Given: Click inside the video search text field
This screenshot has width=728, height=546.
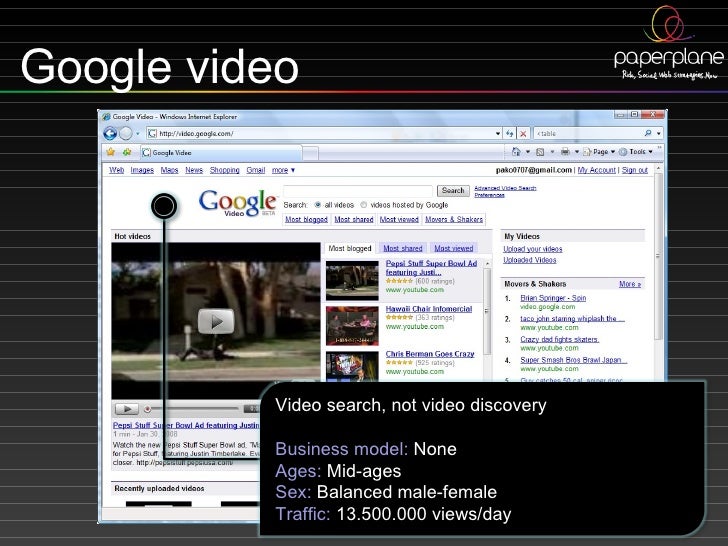Looking at the screenshot, I should point(358,191).
